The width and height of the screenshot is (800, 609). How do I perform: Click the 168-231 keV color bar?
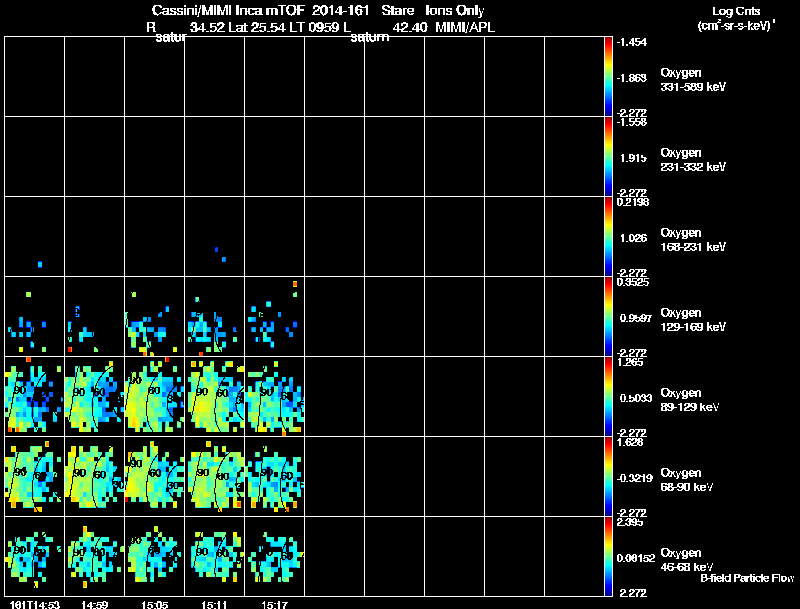coord(608,237)
